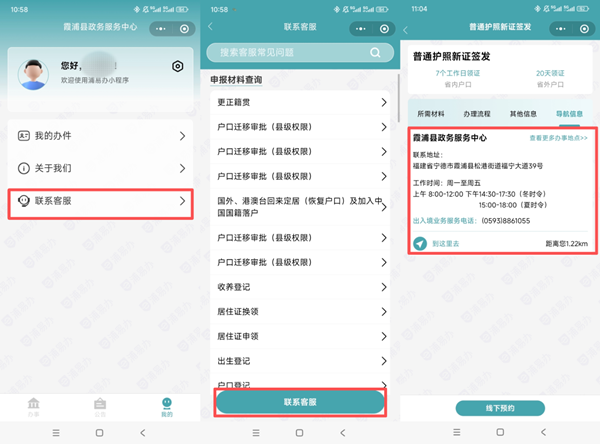This screenshot has height=444, width=600.
Task: Open mini-program more menu in first screen
Action: click(161, 29)
